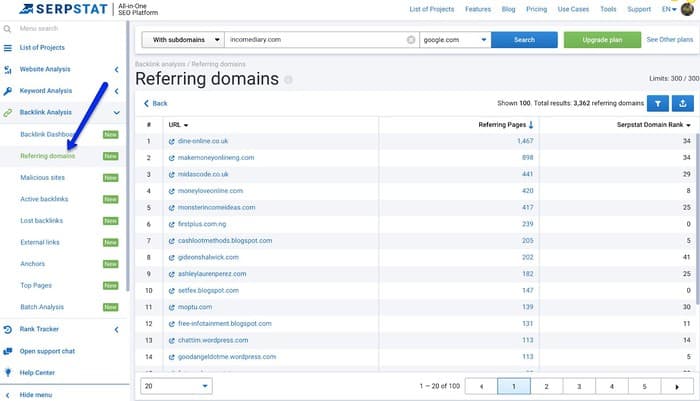Open Malicious sites in sidebar
Viewport: 700px width, 401px height.
point(42,178)
